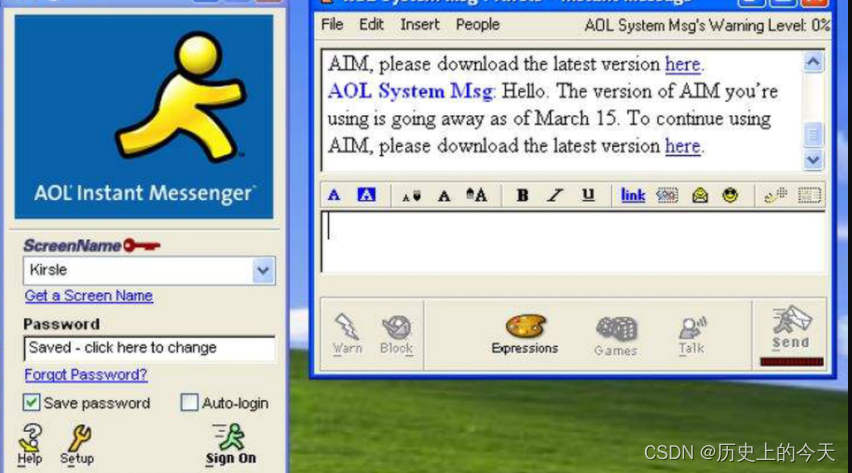Screen dimensions: 852x473
Task: Open the Insert menu
Action: 419,24
